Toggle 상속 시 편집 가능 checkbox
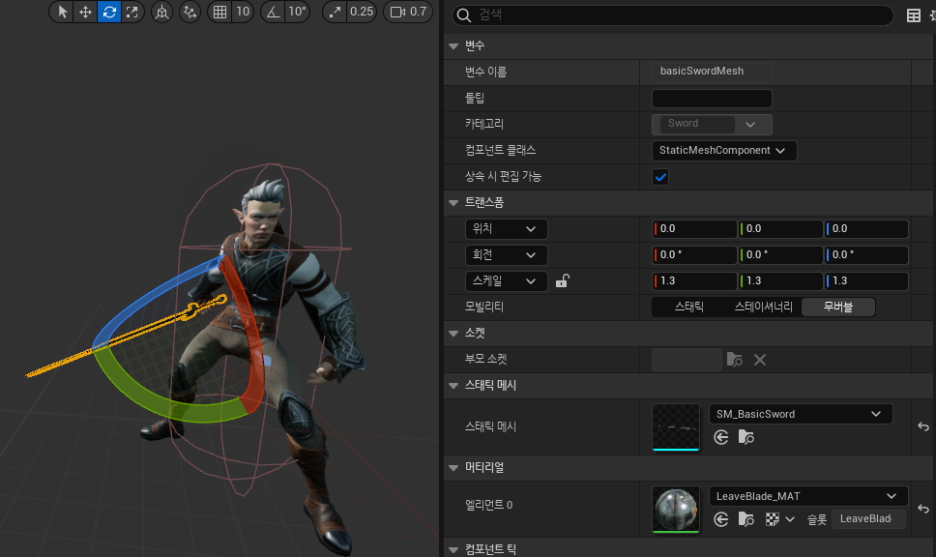Viewport: 936px width, 557px height. point(660,177)
